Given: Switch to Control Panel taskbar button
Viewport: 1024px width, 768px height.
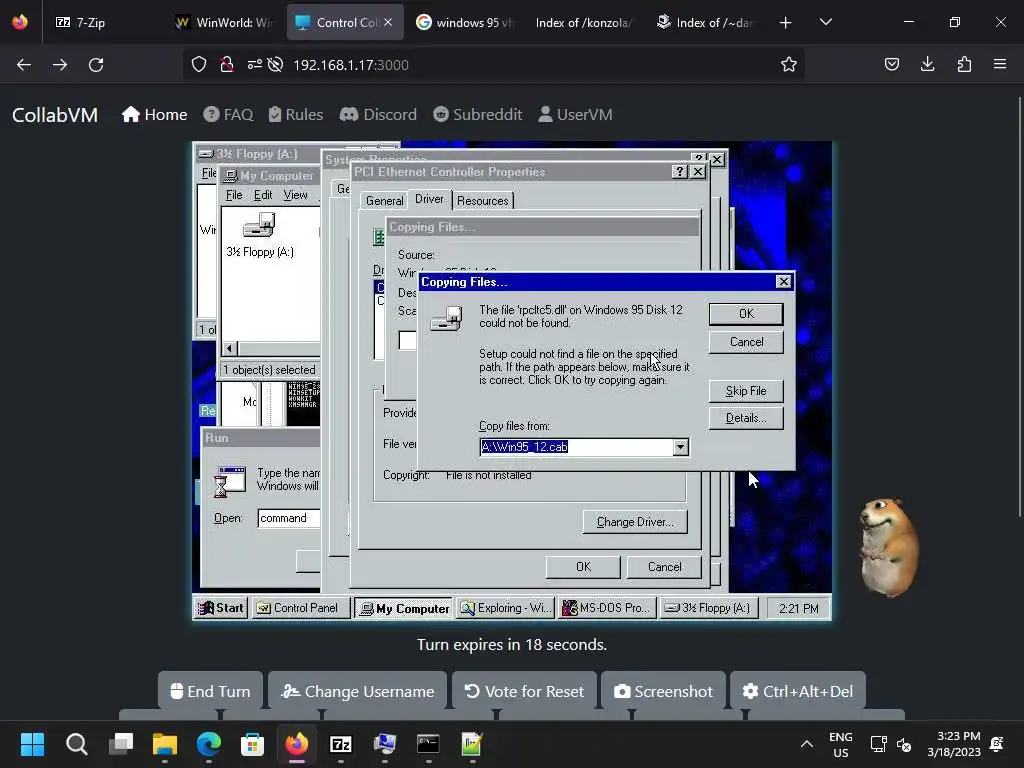Looking at the screenshot, I should pos(299,608).
